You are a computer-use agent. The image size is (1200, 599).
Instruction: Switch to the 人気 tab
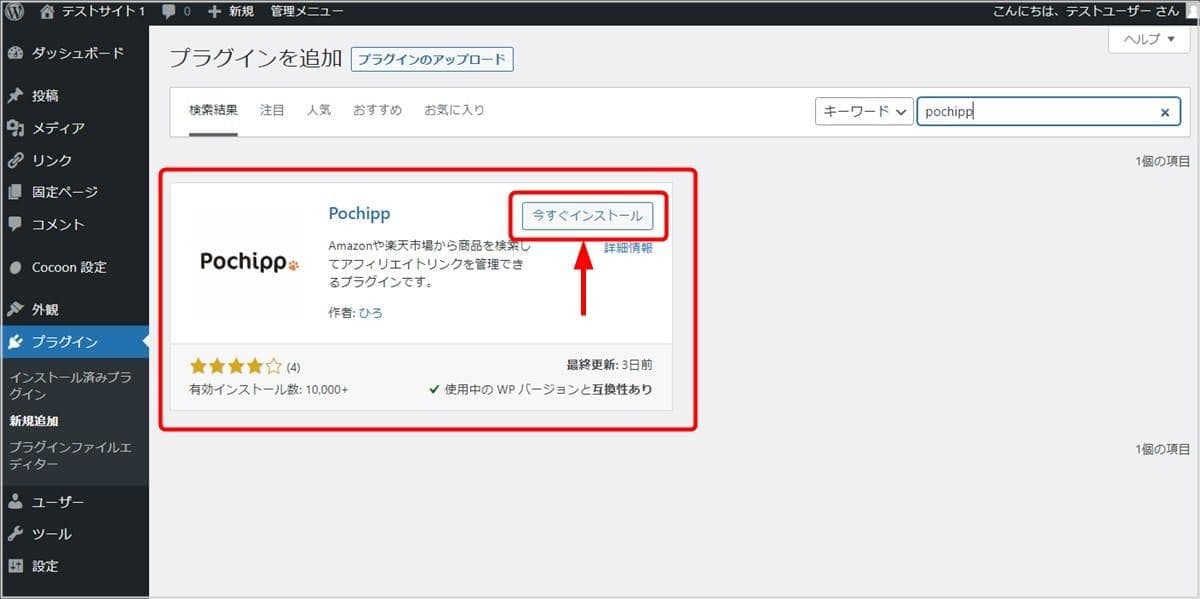click(319, 110)
